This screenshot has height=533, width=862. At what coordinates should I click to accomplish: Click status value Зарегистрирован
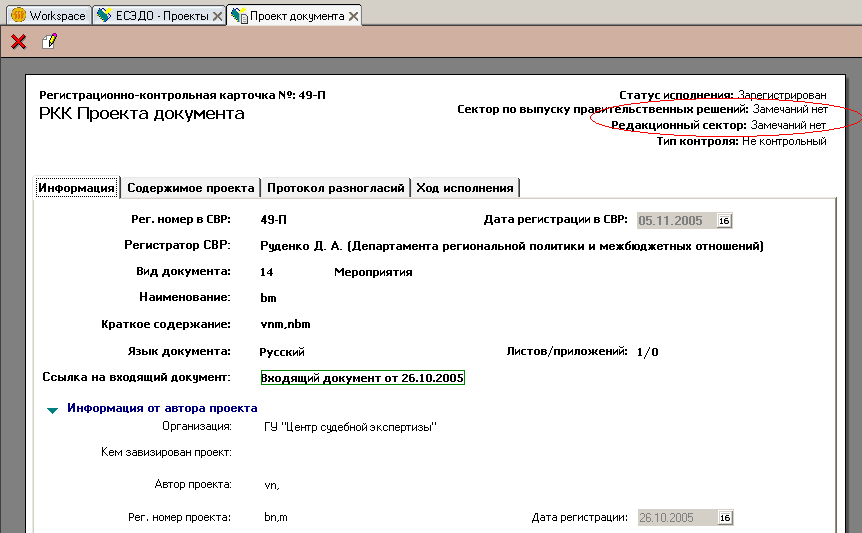(x=782, y=95)
